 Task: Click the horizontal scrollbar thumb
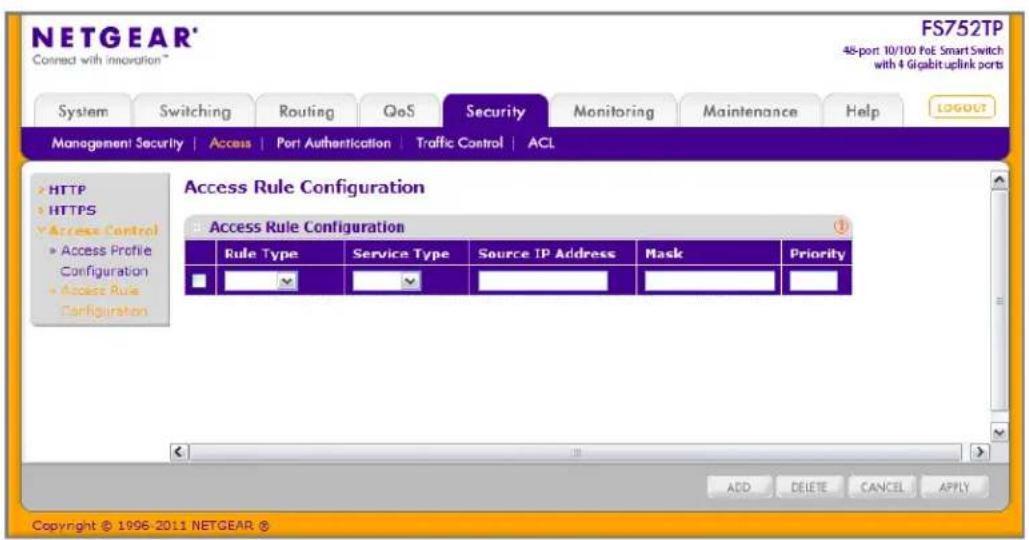[x=575, y=452]
